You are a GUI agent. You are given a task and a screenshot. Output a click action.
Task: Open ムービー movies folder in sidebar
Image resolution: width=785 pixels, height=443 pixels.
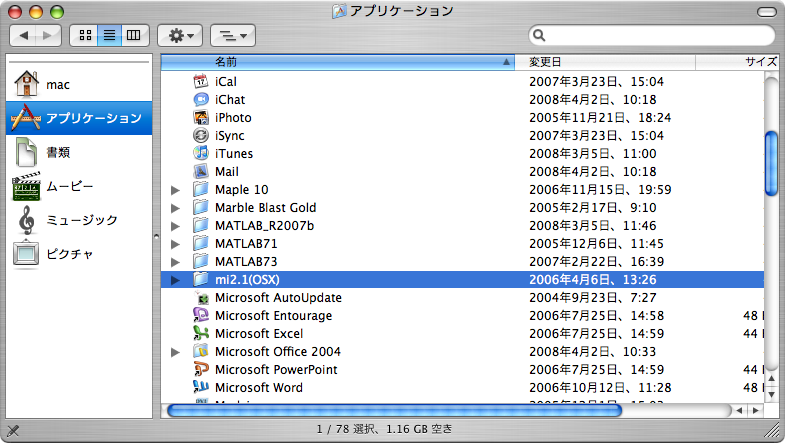(x=79, y=186)
